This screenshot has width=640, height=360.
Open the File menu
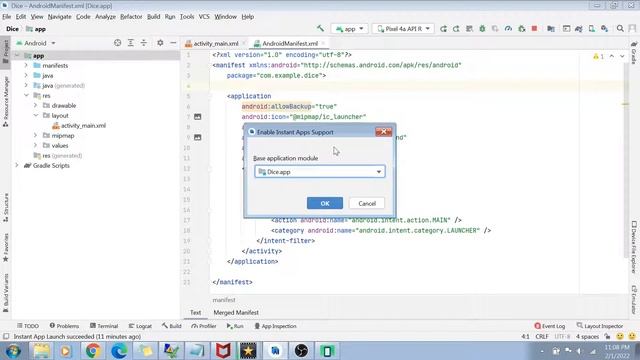coord(7,17)
